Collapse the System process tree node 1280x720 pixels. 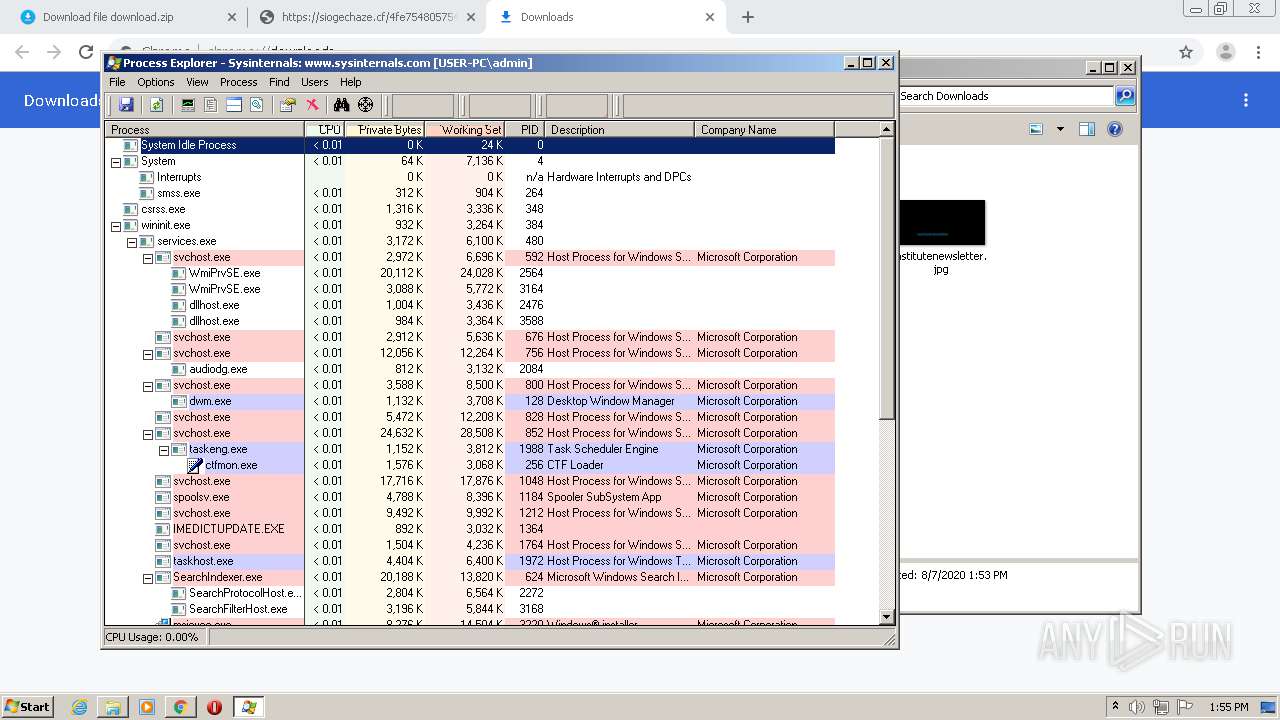coord(115,161)
